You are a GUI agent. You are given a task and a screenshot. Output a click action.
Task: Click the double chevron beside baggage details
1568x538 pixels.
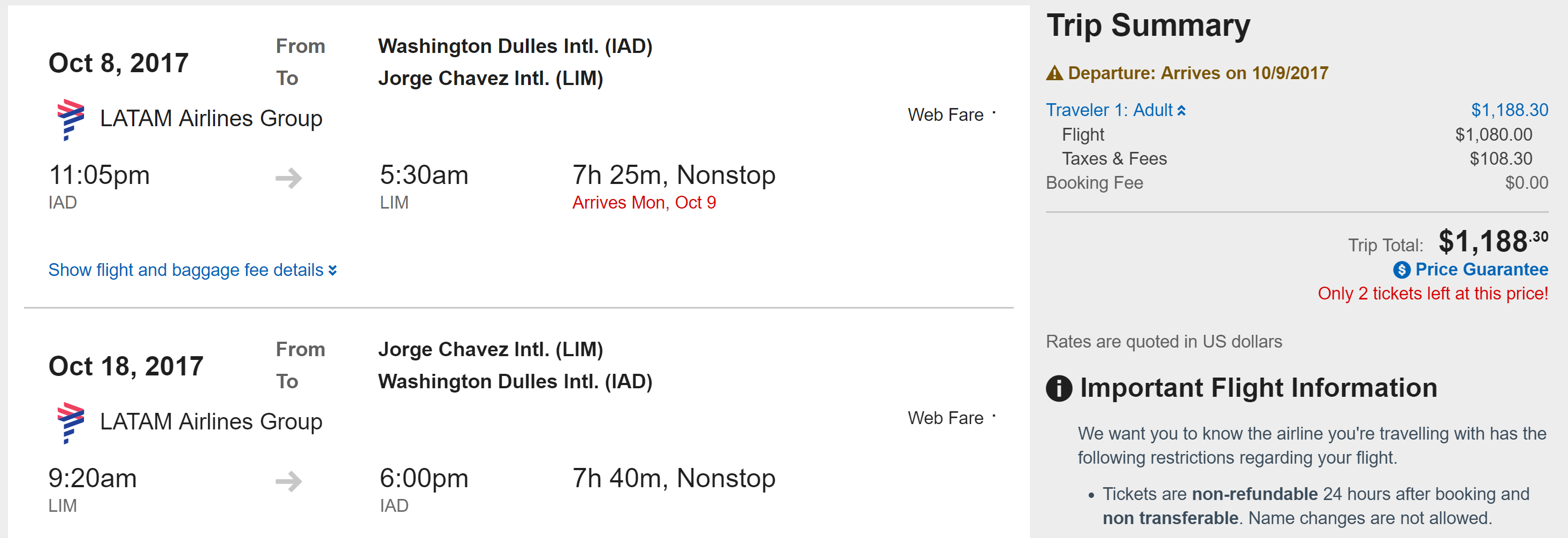(x=332, y=270)
